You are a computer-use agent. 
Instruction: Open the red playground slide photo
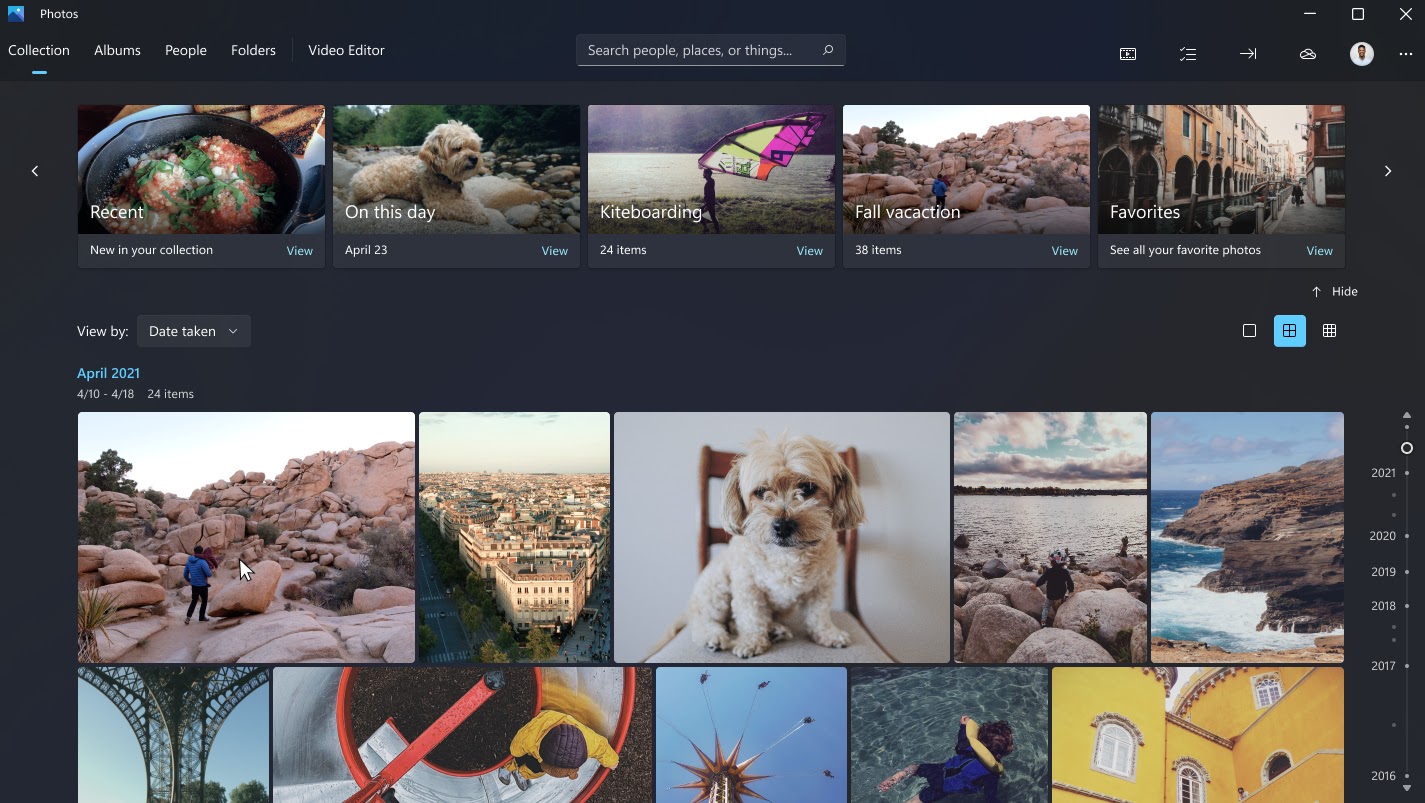coord(462,735)
